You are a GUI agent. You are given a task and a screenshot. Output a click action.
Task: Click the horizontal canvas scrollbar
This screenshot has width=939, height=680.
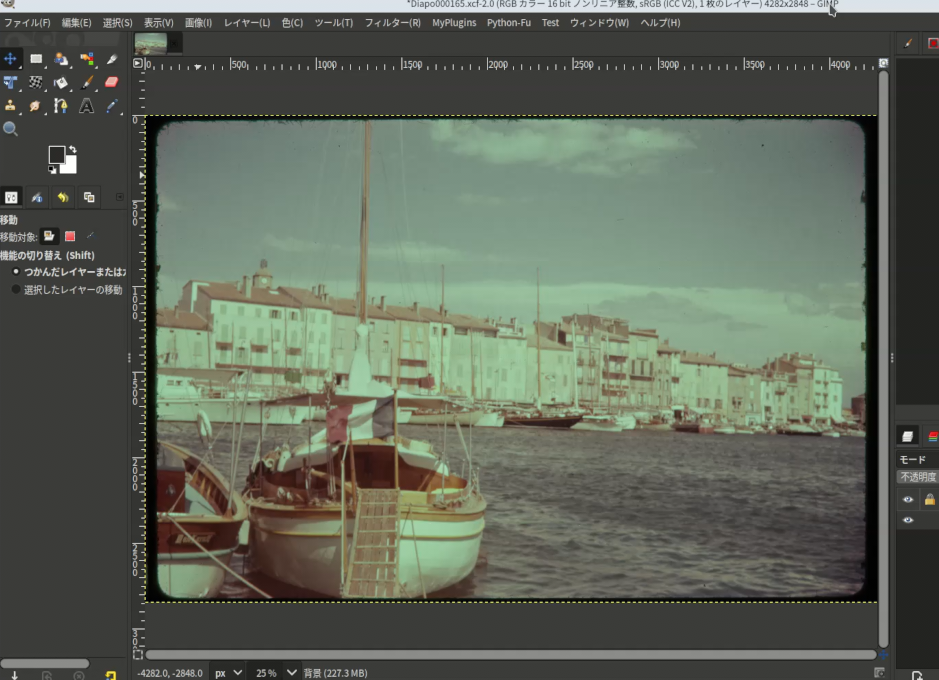(x=511, y=655)
